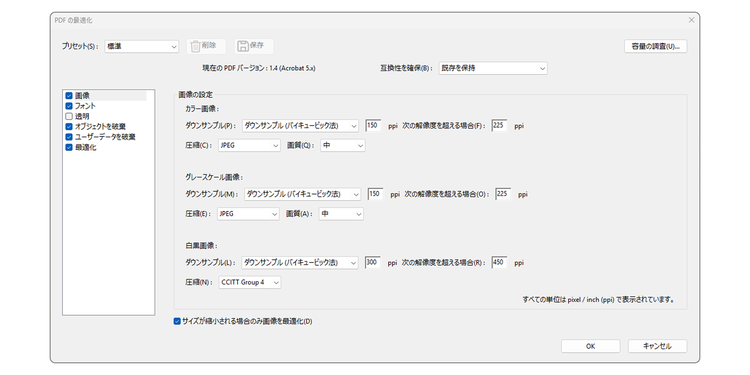Open the カラー画像 圧縮(C) JPEG dropdown
Image resolution: width=750 pixels, height=375 pixels.
pyautogui.click(x=249, y=145)
